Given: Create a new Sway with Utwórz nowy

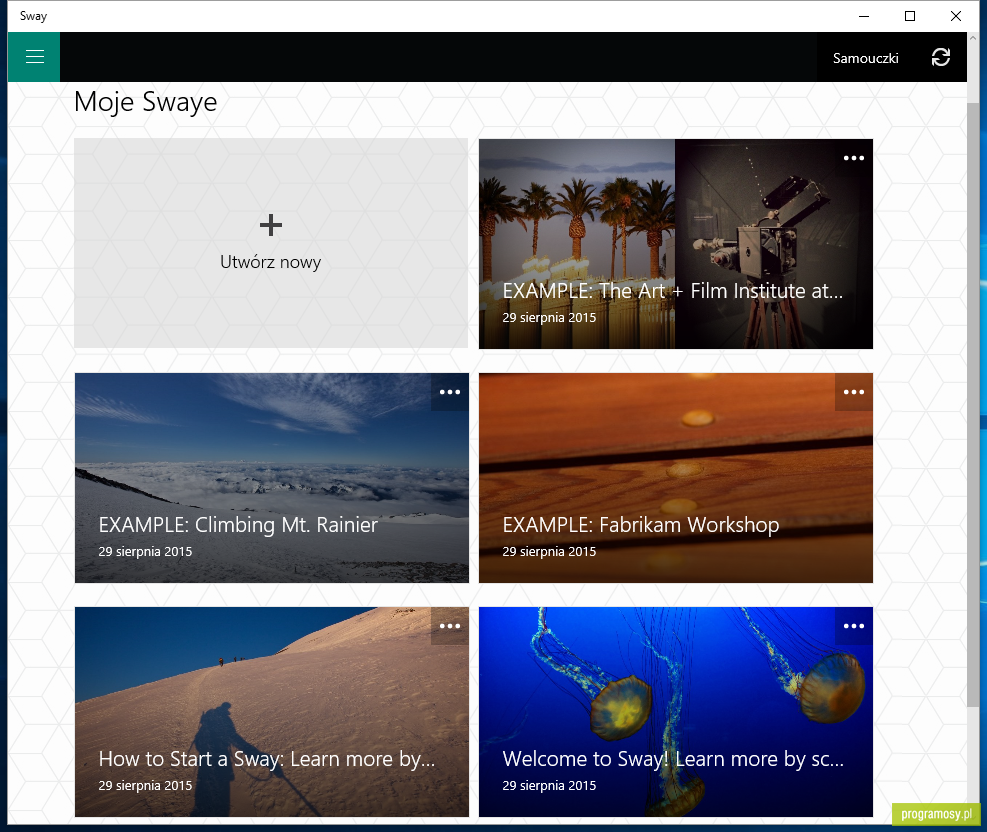Looking at the screenshot, I should tap(271, 243).
